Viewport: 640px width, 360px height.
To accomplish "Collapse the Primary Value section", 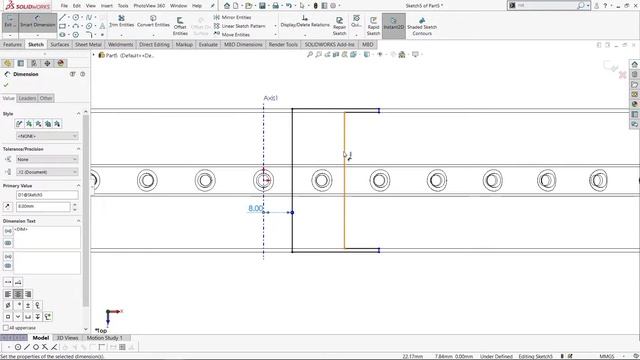I will point(78,186).
